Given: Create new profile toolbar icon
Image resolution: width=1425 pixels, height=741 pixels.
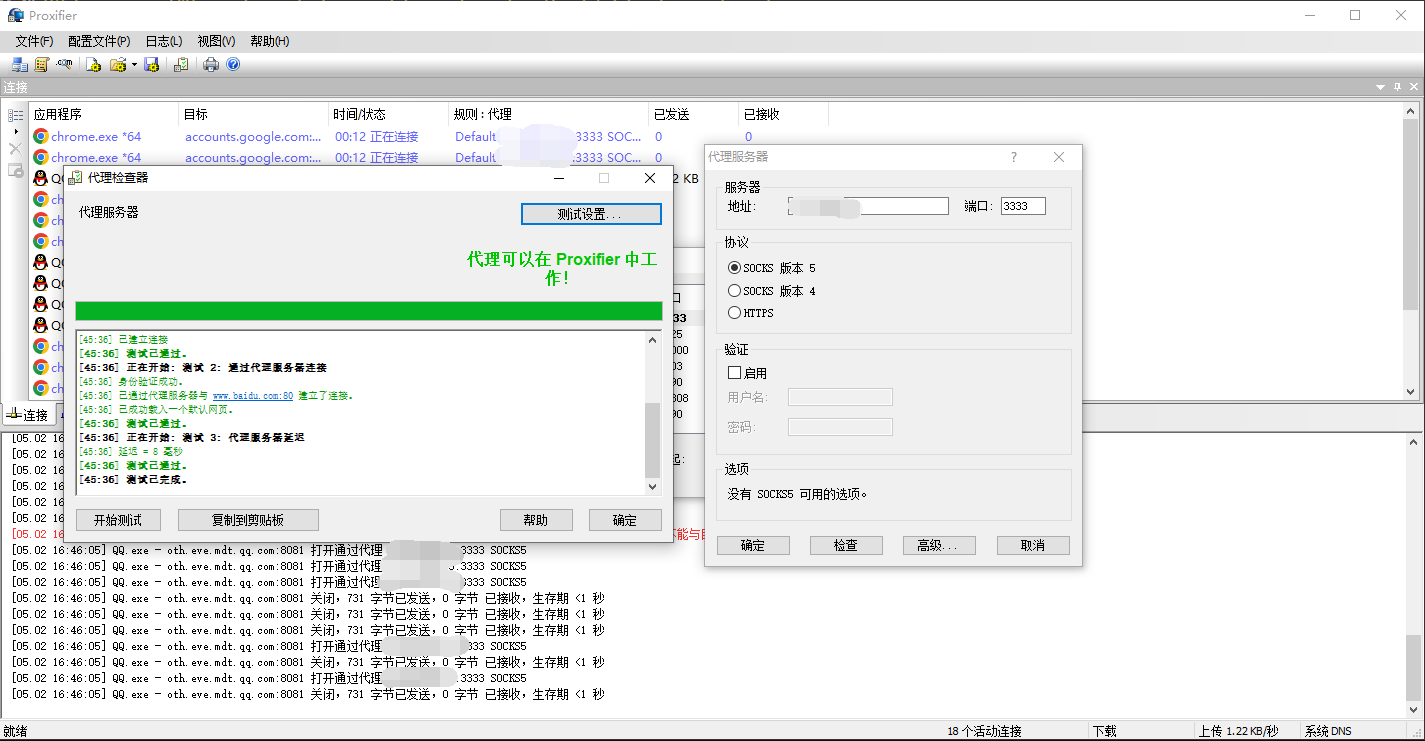Looking at the screenshot, I should click(93, 64).
